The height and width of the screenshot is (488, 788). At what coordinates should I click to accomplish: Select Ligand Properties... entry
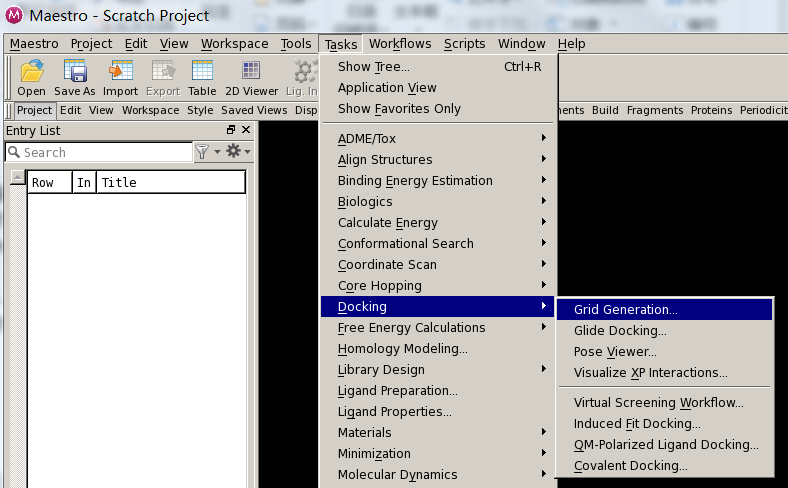[438, 412]
